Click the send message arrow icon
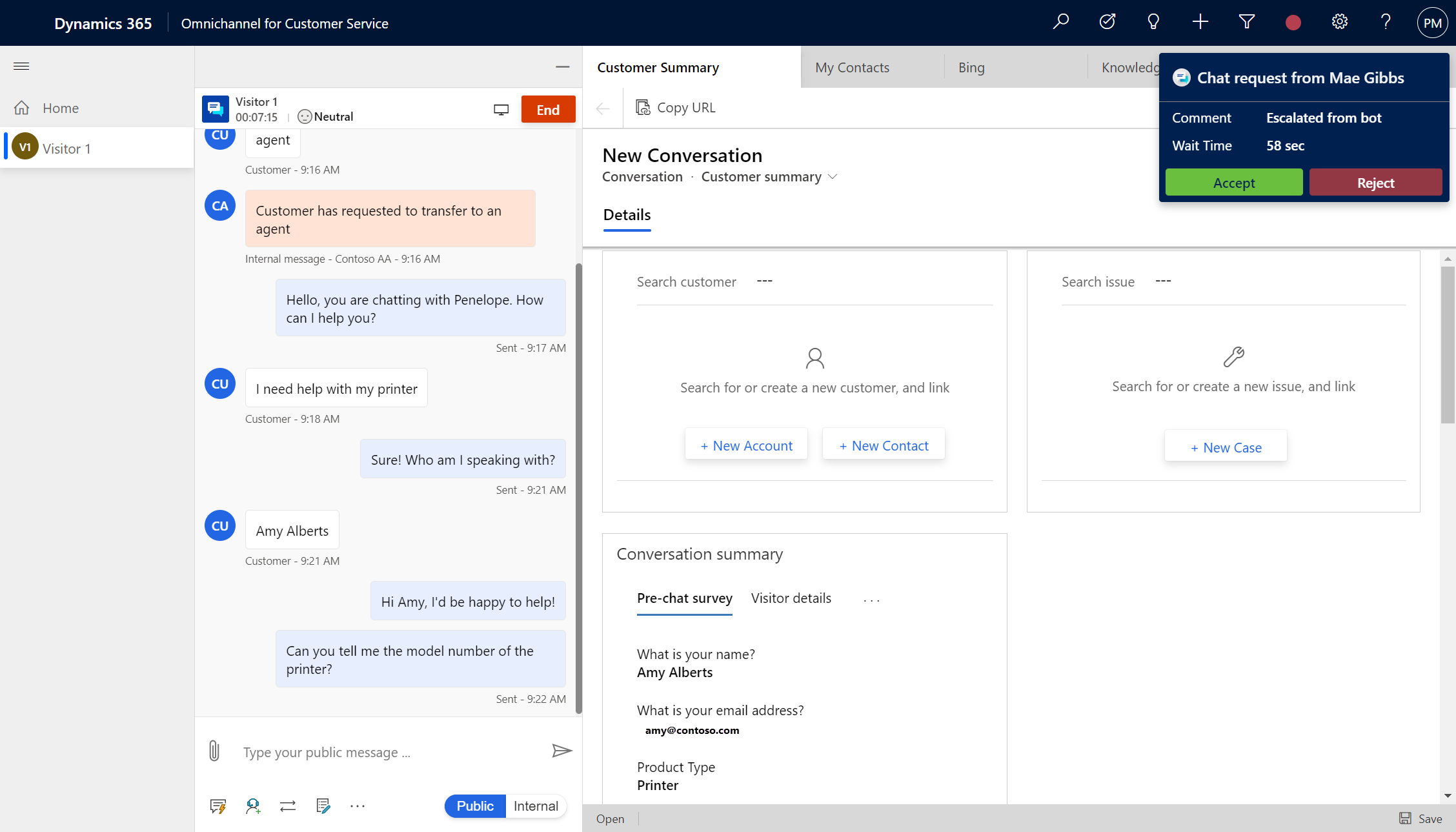The height and width of the screenshot is (832, 1456). point(561,751)
